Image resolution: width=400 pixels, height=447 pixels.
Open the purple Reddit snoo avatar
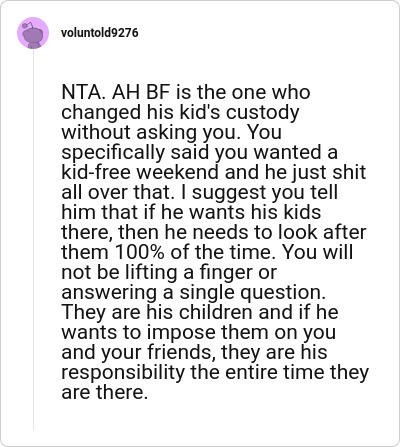(x=33, y=33)
